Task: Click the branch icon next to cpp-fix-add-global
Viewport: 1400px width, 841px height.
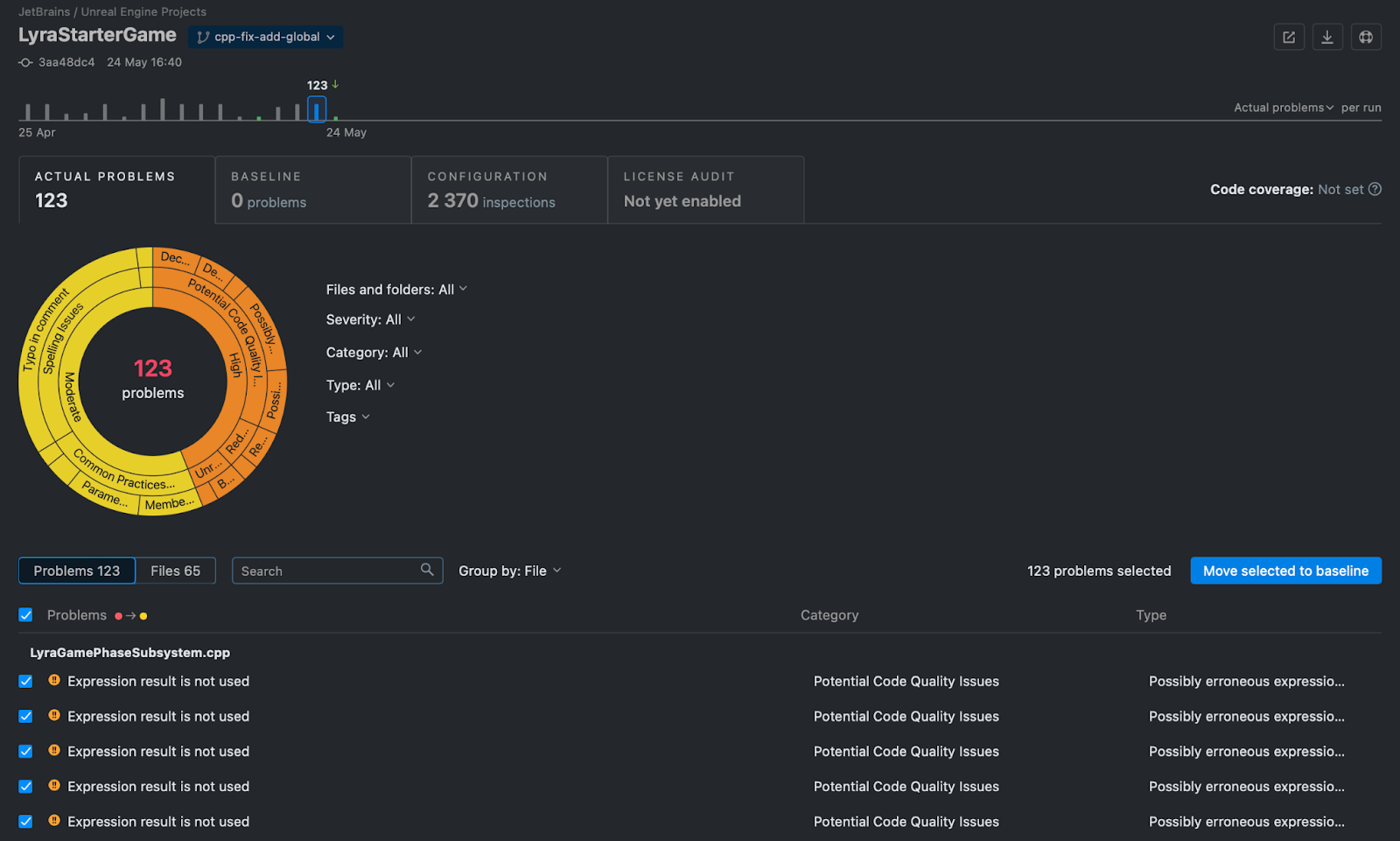Action: pyautogui.click(x=203, y=37)
